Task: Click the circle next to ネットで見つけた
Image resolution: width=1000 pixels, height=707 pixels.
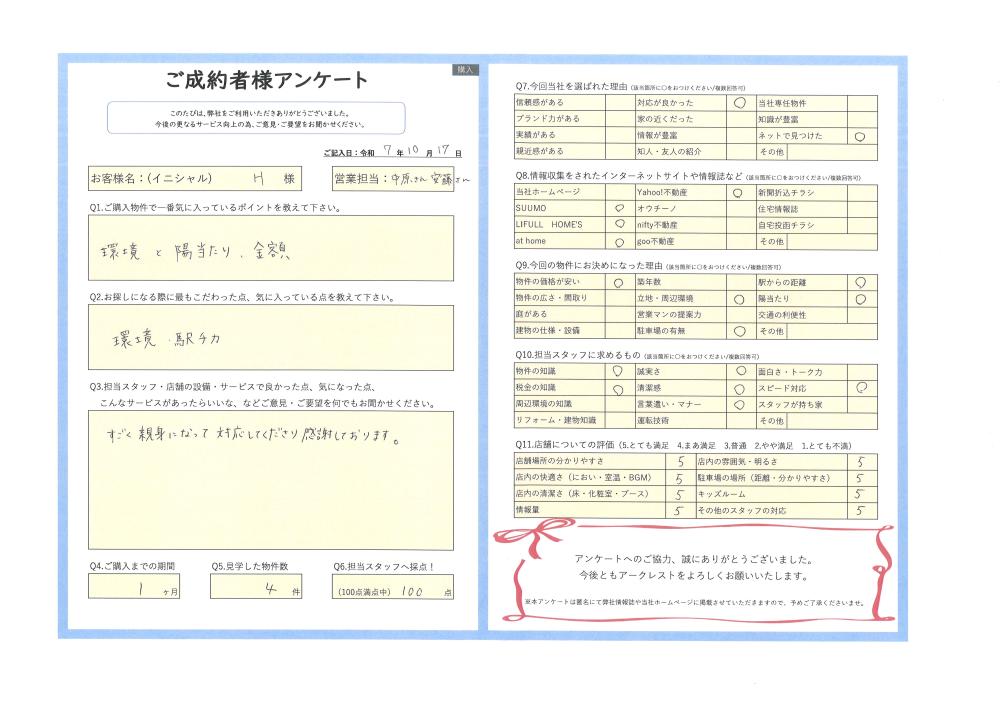Action: 861,135
